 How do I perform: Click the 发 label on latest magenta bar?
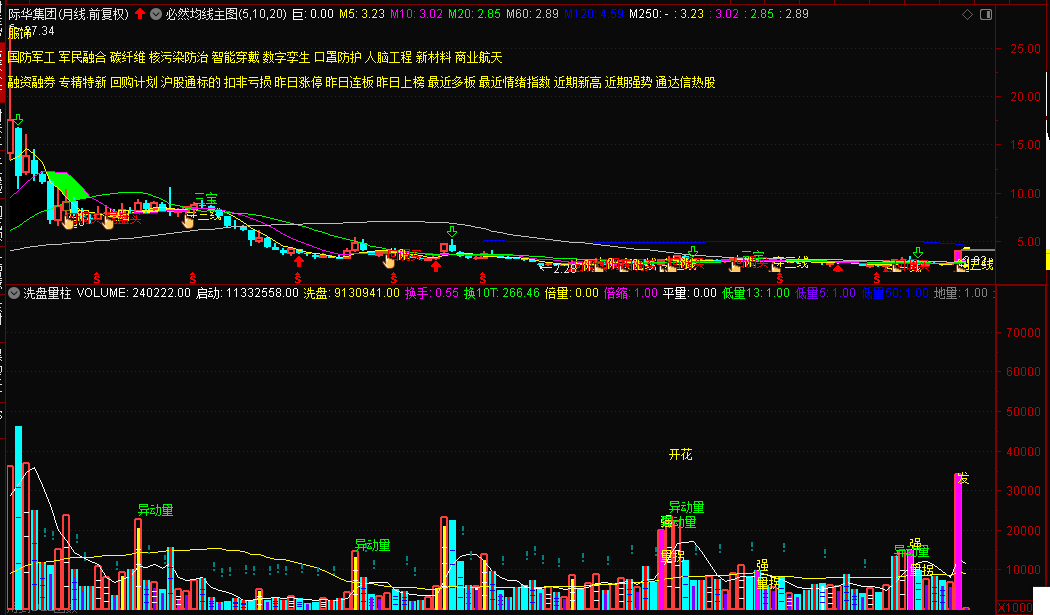(964, 478)
